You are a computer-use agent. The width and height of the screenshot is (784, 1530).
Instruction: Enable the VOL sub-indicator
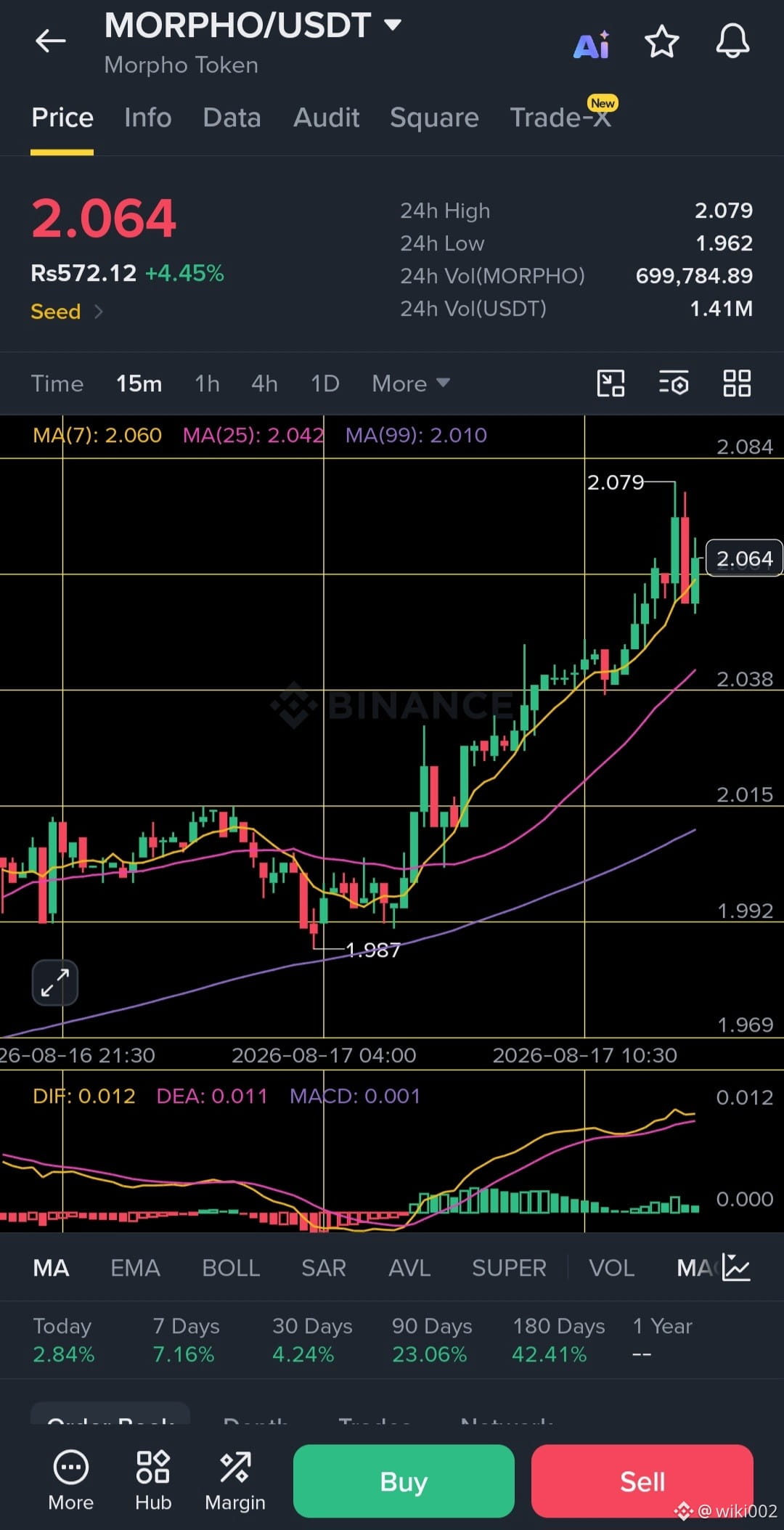click(x=612, y=1268)
